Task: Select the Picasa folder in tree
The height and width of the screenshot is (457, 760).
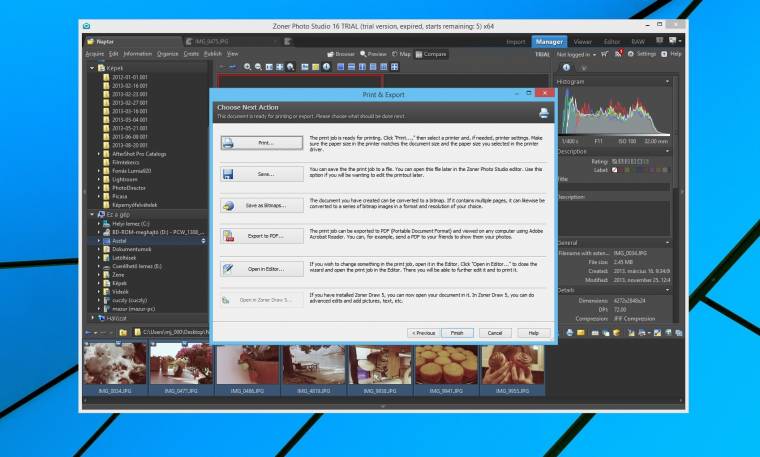Action: pos(119,196)
